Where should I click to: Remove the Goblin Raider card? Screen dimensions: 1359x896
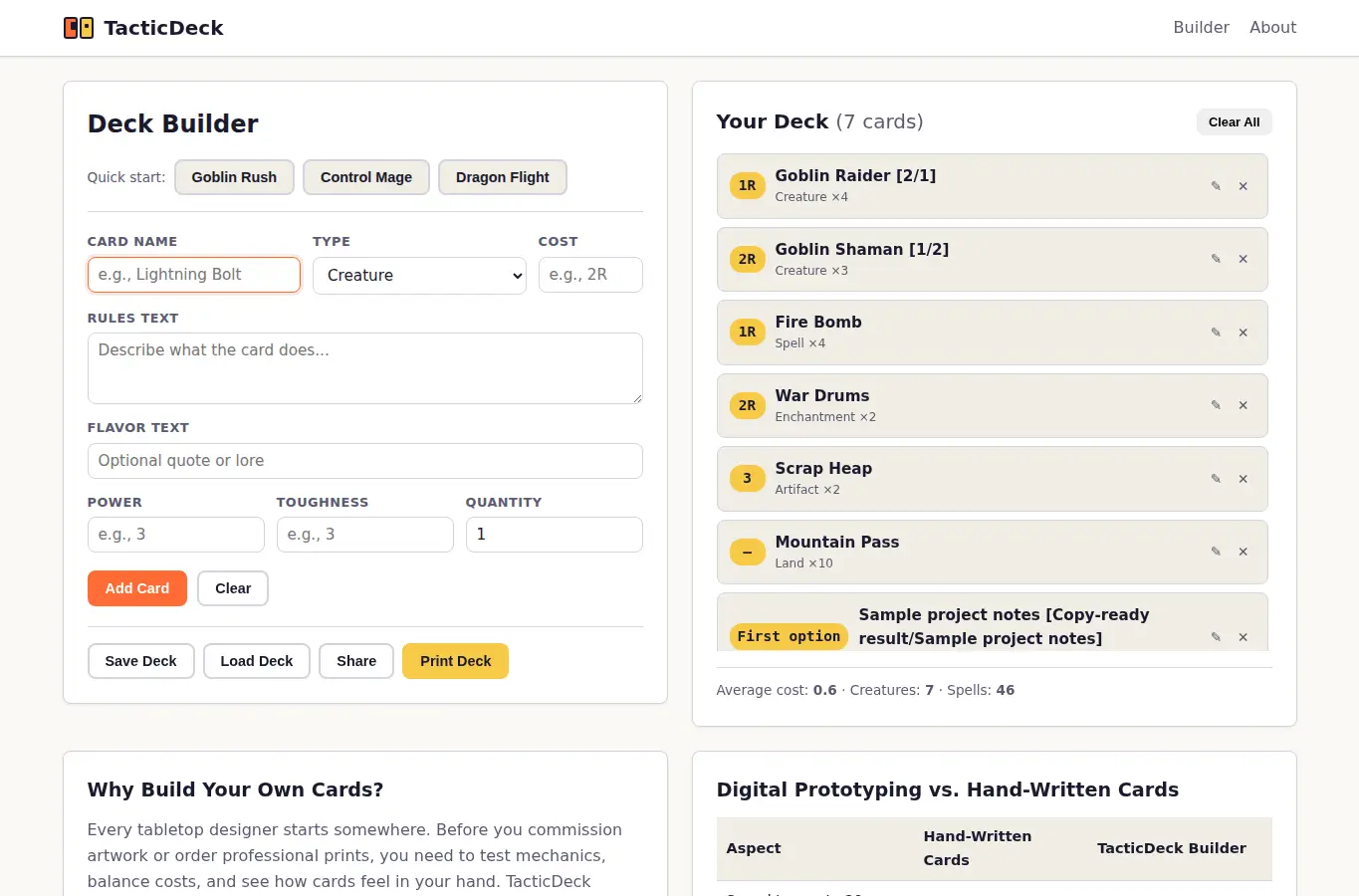1244,186
